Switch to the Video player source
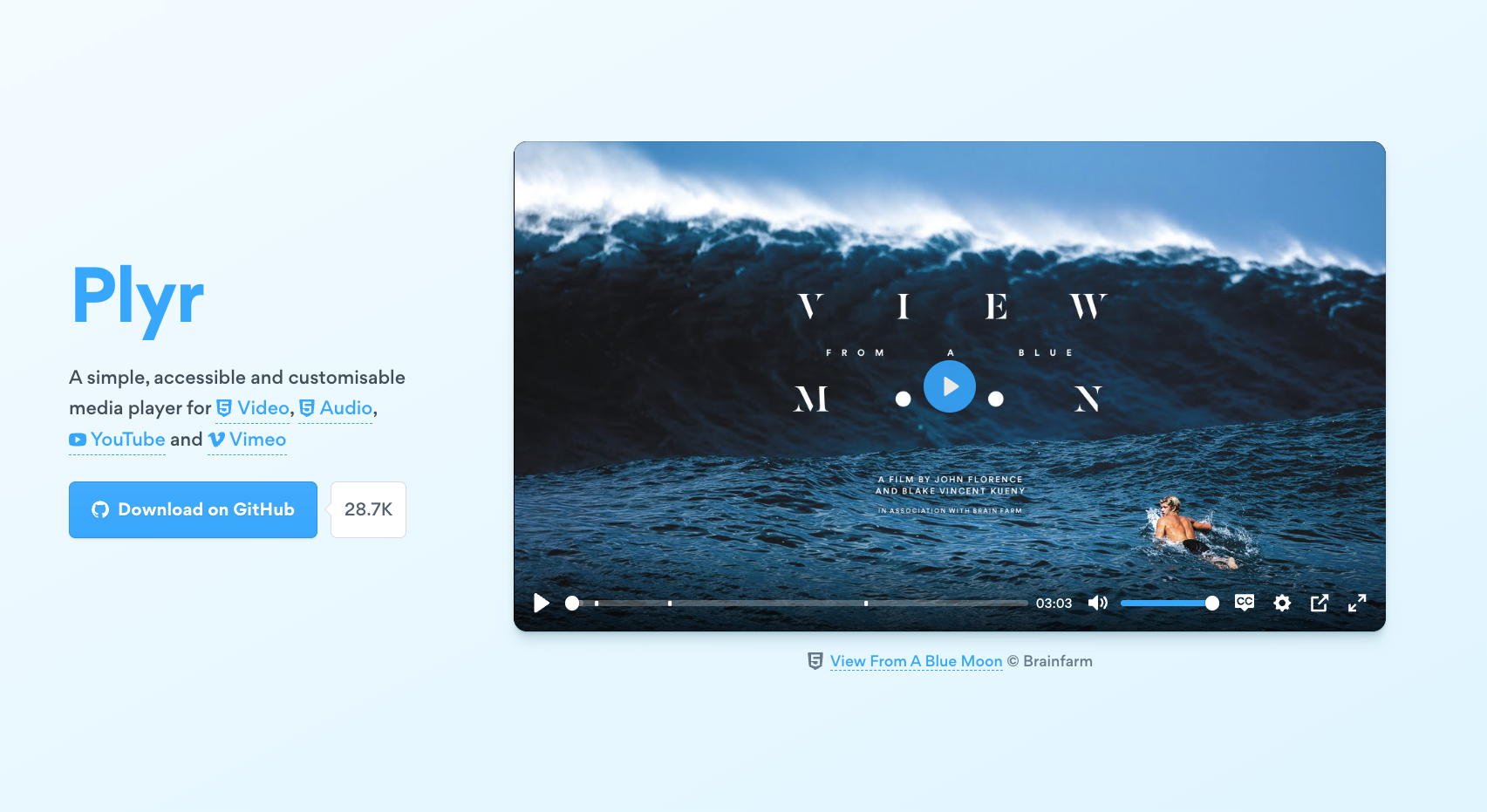Image resolution: width=1487 pixels, height=812 pixels. coord(253,408)
